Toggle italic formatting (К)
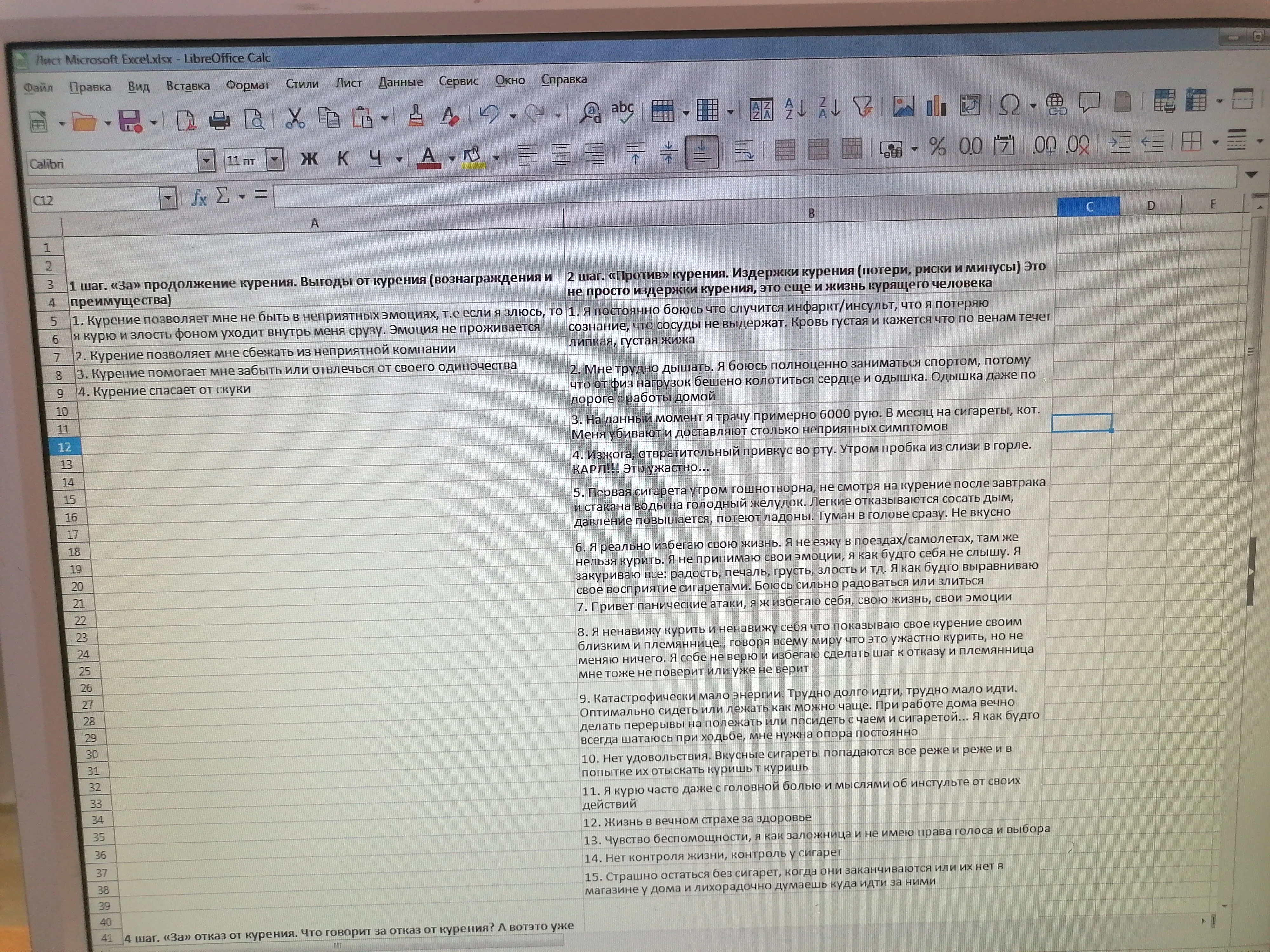 pyautogui.click(x=343, y=158)
